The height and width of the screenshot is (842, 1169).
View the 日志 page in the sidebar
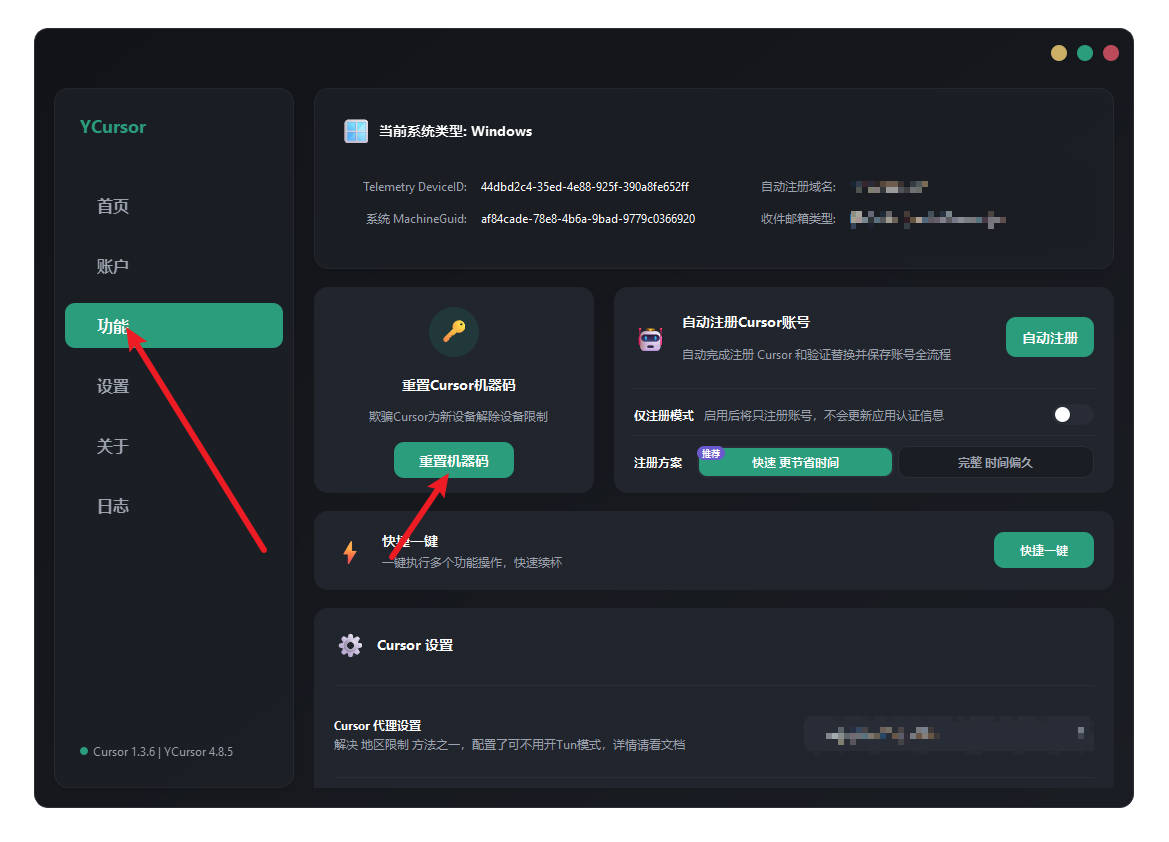tap(113, 506)
